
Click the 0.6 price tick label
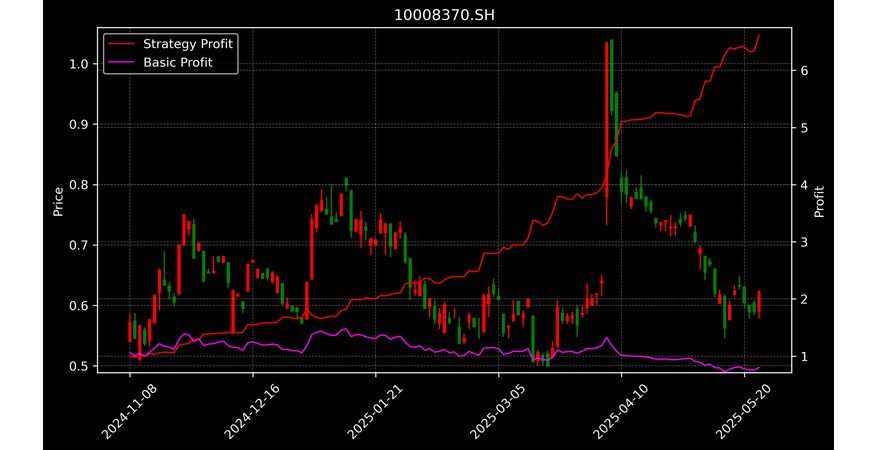coord(80,306)
